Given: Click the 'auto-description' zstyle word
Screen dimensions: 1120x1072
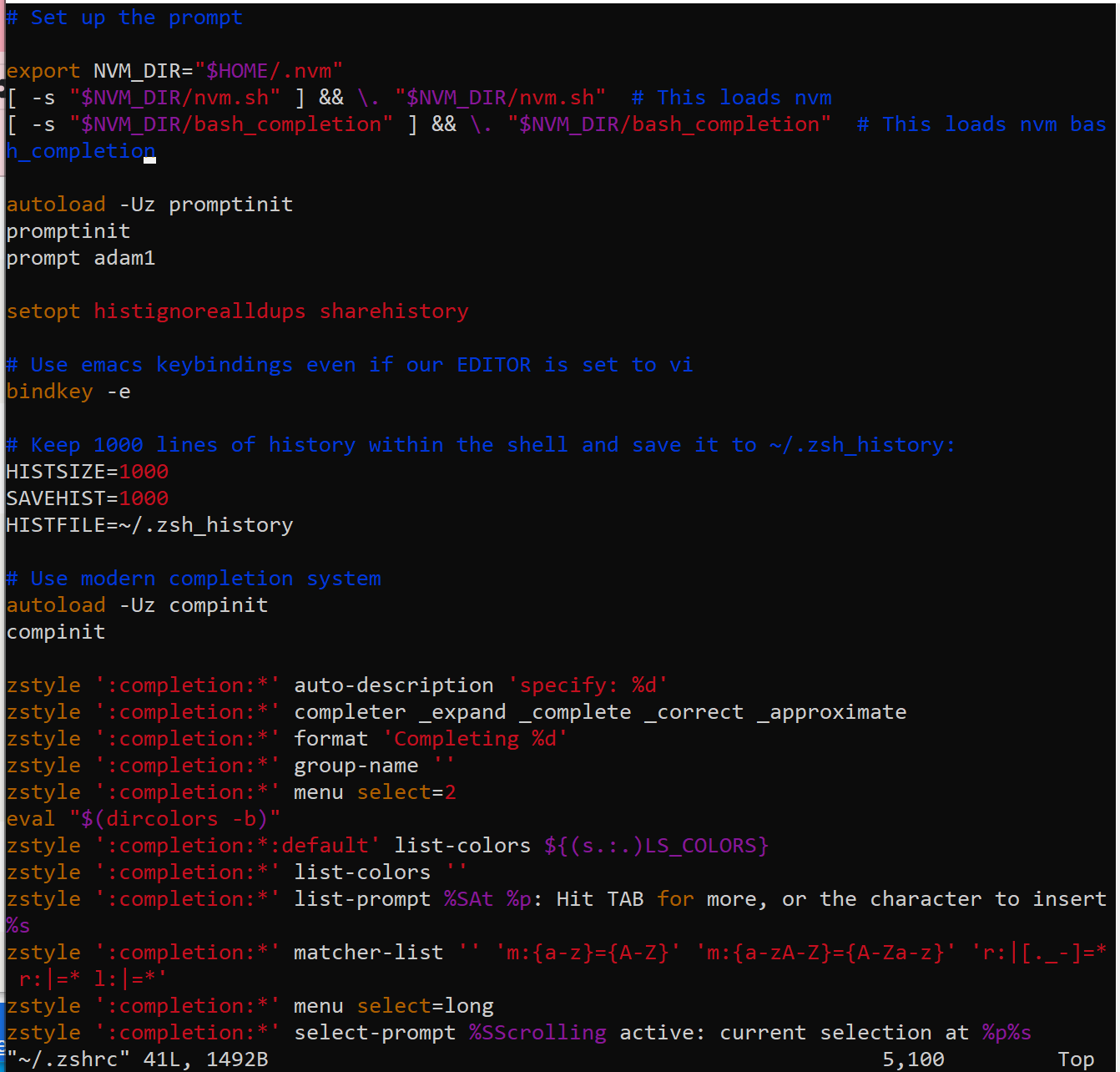Looking at the screenshot, I should point(394,685).
